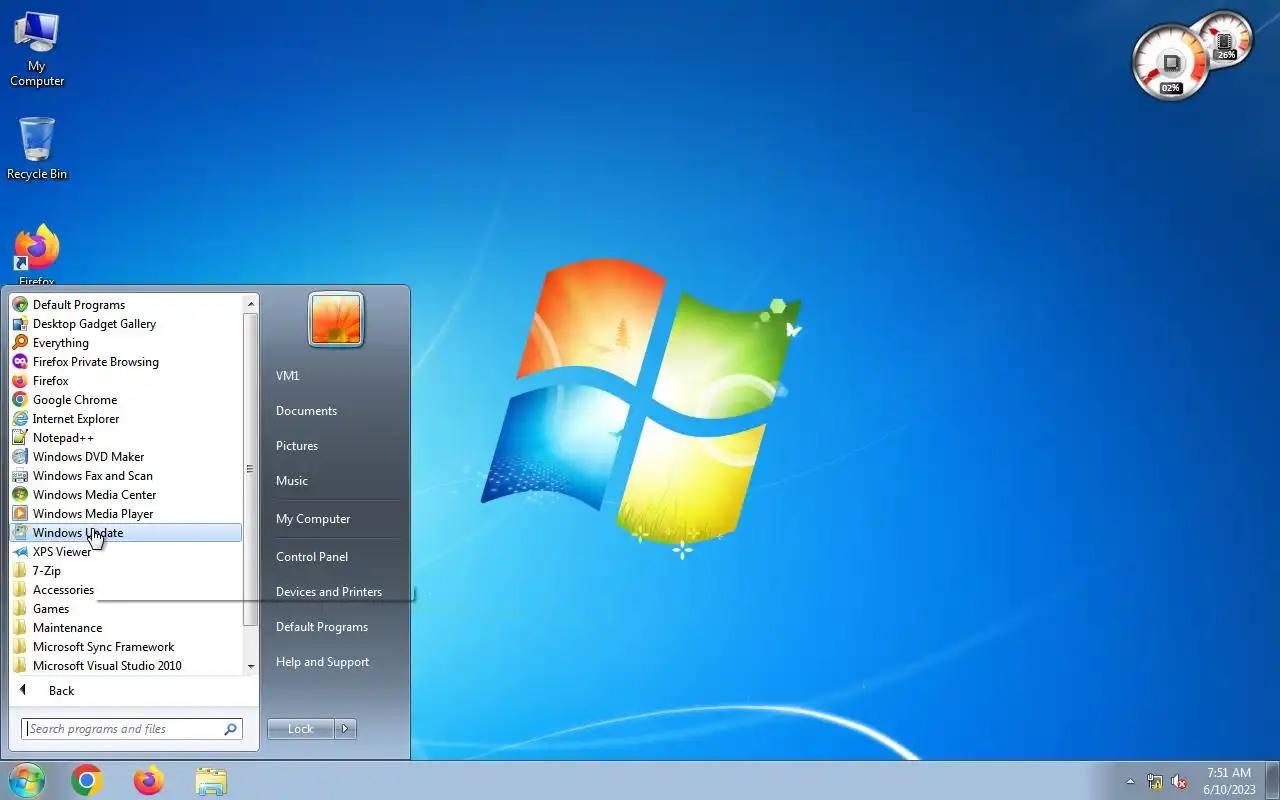Open Default Programs in the program list
This screenshot has width=1280, height=800.
coord(125,305)
